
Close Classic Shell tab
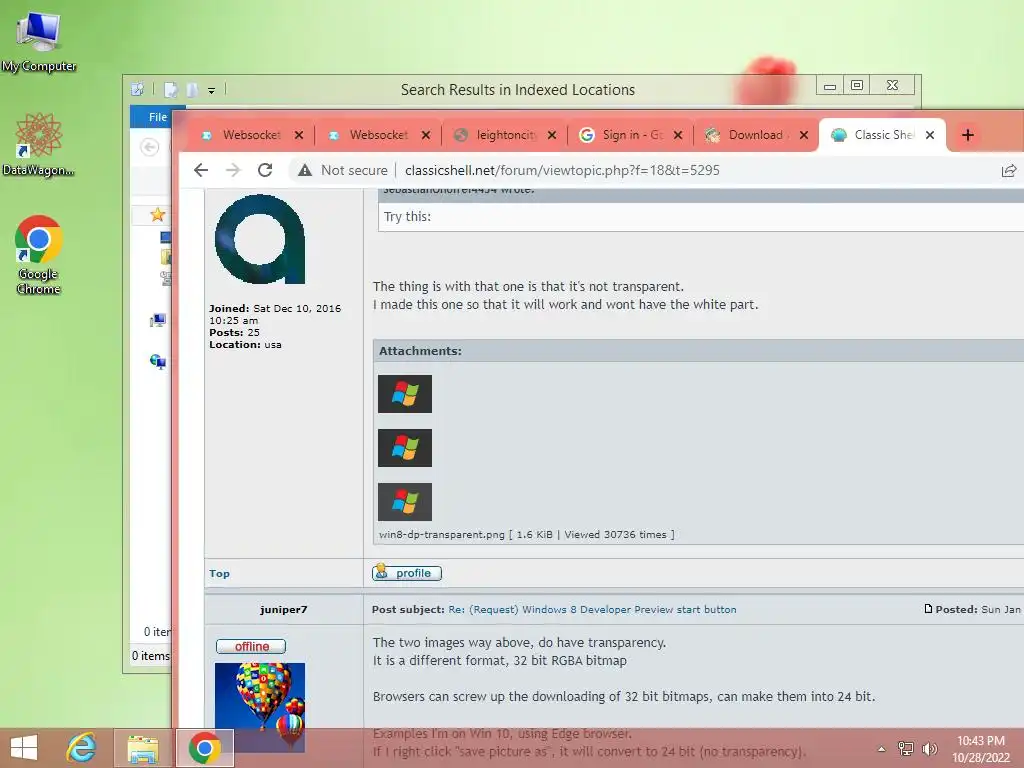[x=930, y=135]
